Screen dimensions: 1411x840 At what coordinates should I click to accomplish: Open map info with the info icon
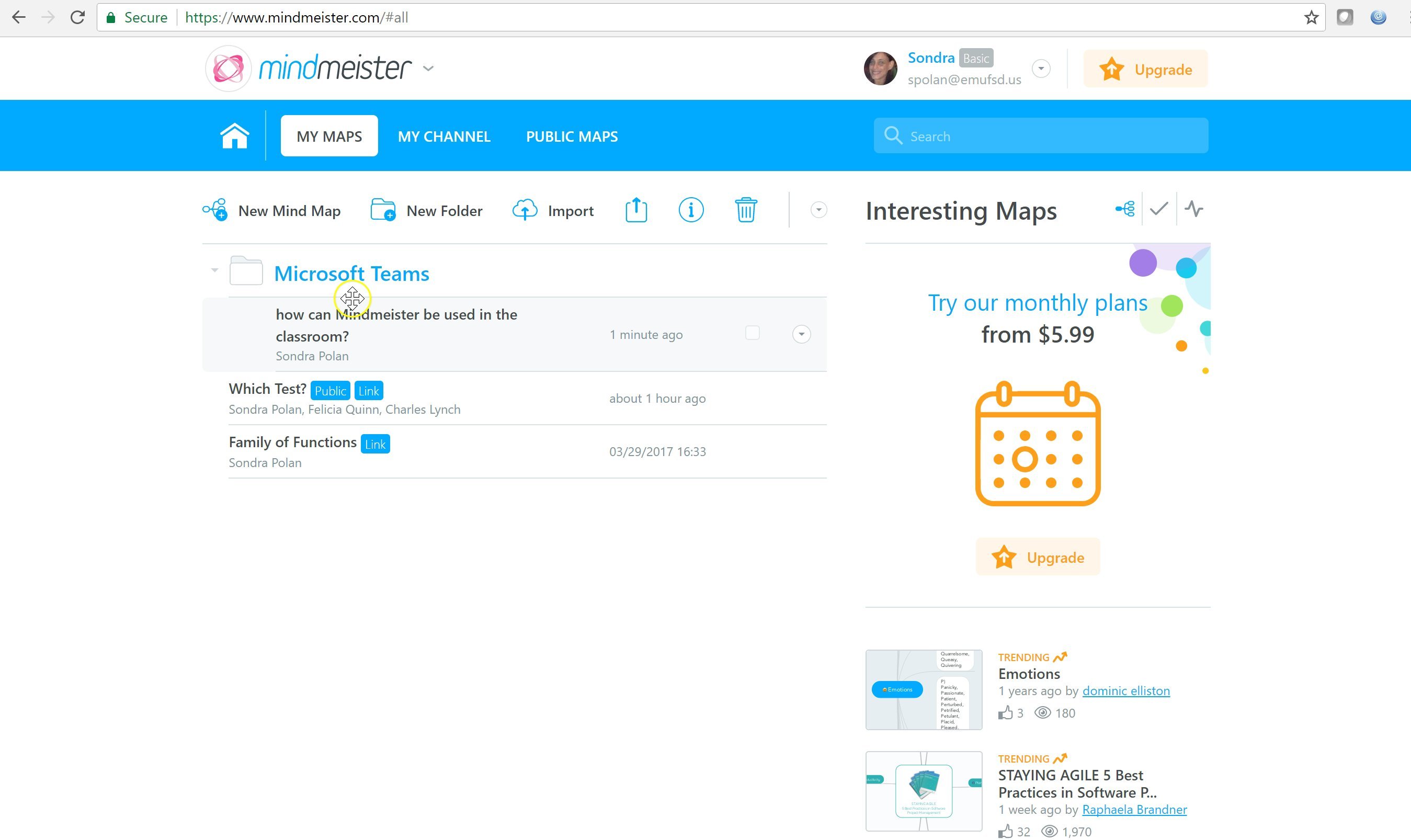click(x=690, y=210)
